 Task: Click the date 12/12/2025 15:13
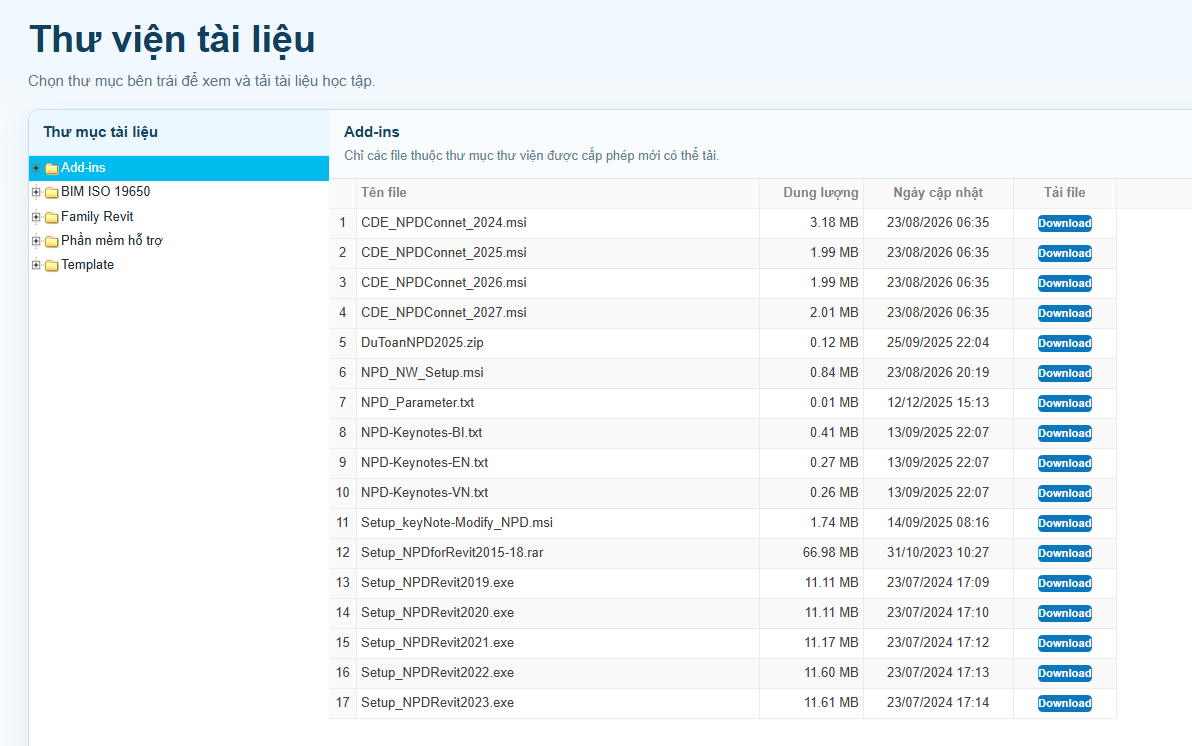pyautogui.click(x=937, y=402)
